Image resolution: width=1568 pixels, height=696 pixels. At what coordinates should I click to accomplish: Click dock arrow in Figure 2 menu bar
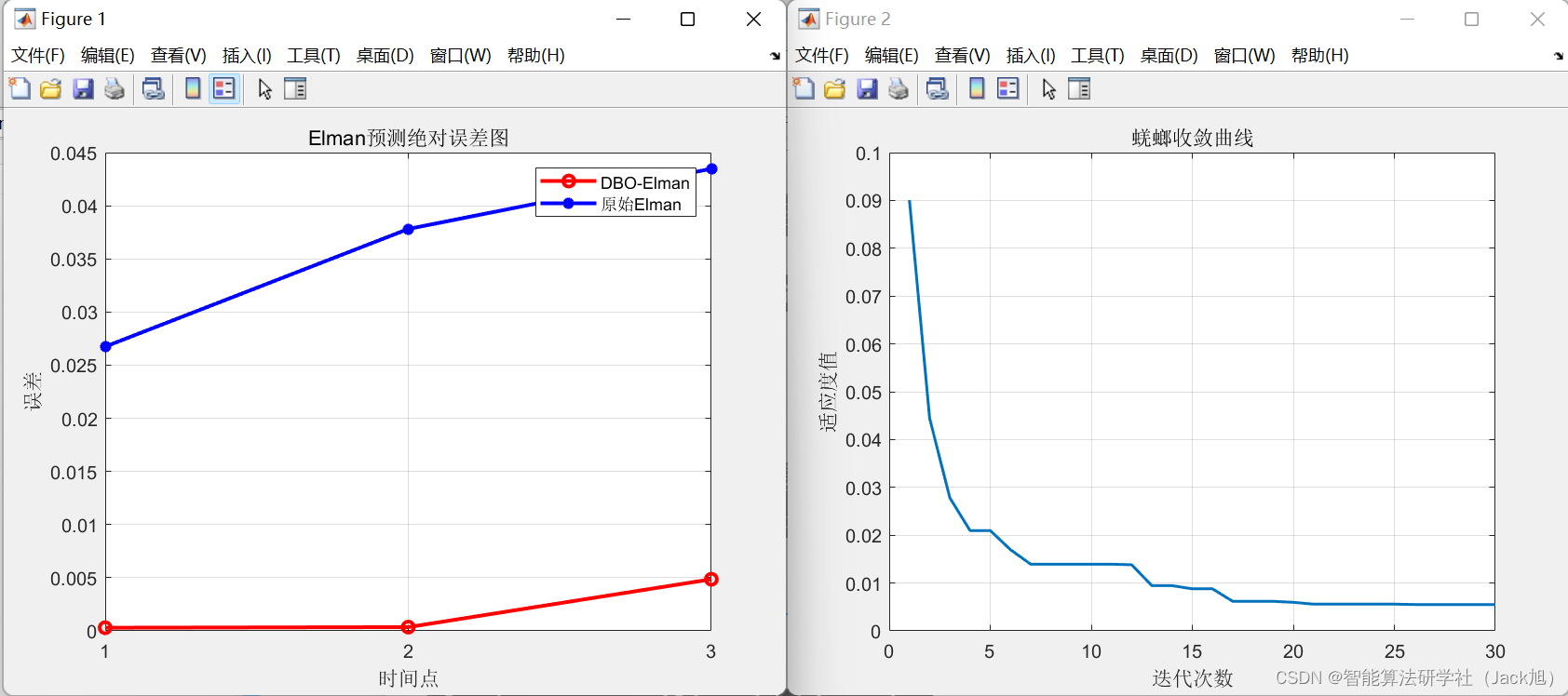(1559, 56)
